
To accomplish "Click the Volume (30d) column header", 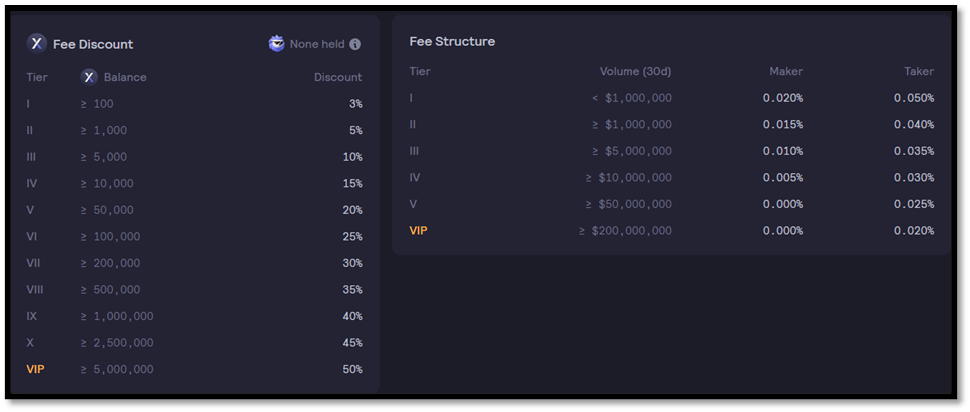I will point(635,71).
